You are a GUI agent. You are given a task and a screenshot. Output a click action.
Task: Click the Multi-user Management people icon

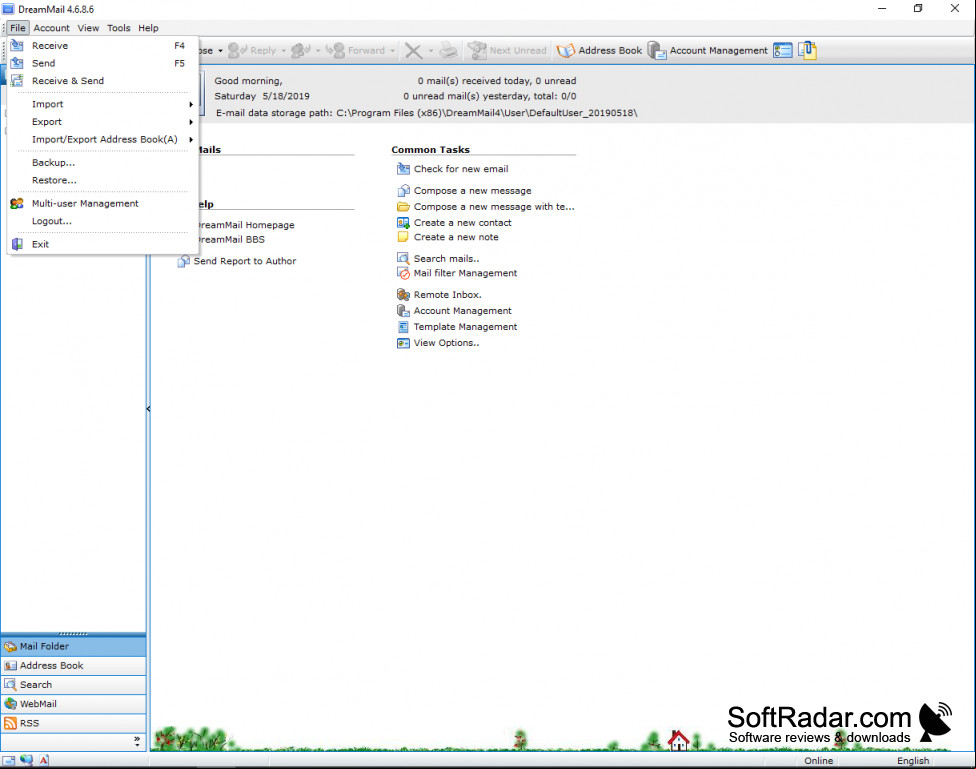tap(17, 204)
